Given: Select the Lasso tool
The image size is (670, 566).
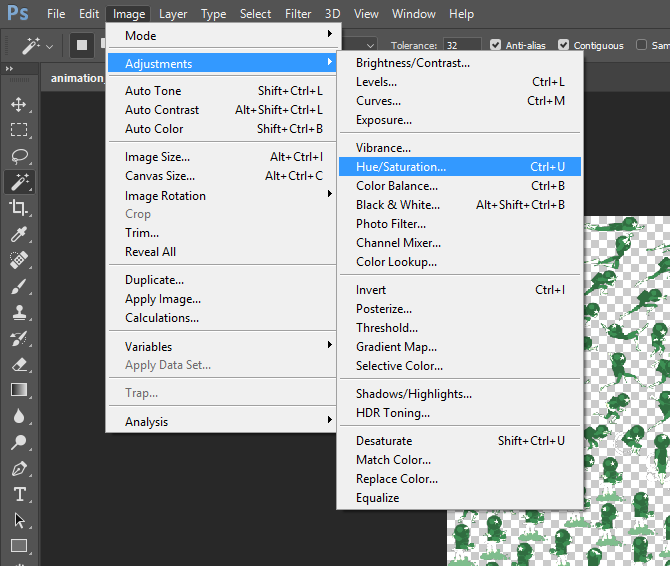Looking at the screenshot, I should (x=19, y=156).
